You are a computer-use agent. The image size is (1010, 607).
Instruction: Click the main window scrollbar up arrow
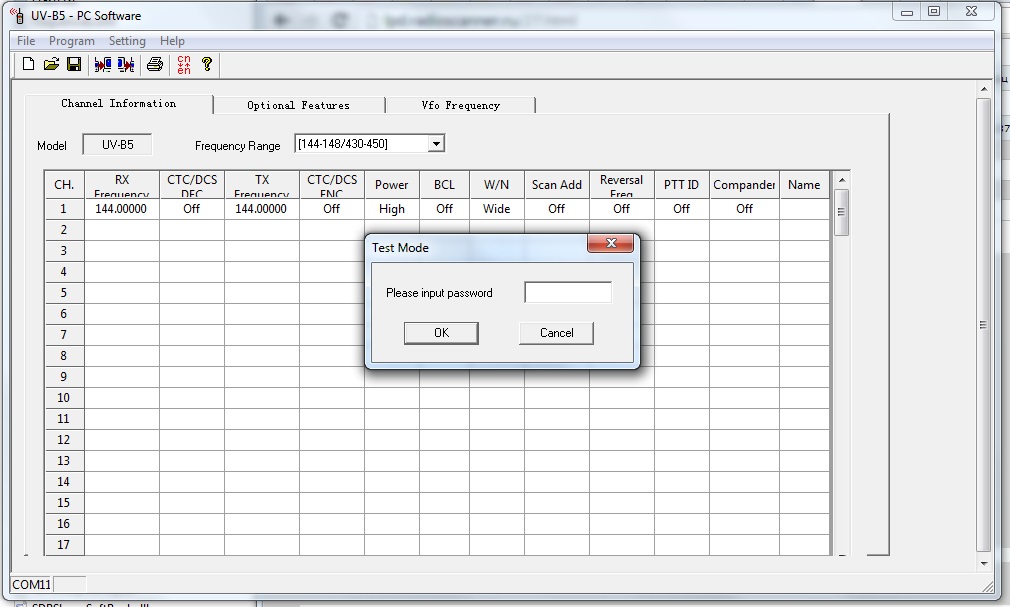[984, 89]
